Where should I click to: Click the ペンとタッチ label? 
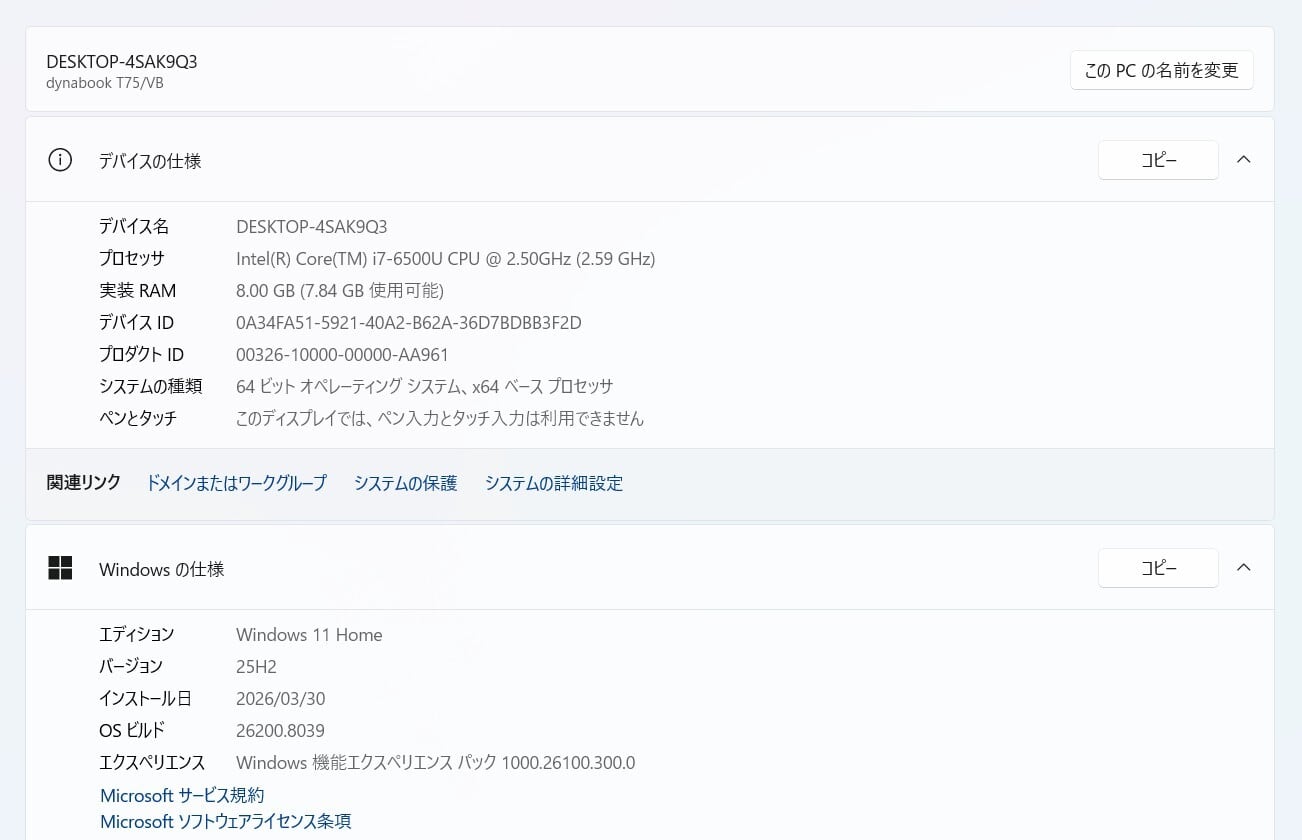(137, 418)
